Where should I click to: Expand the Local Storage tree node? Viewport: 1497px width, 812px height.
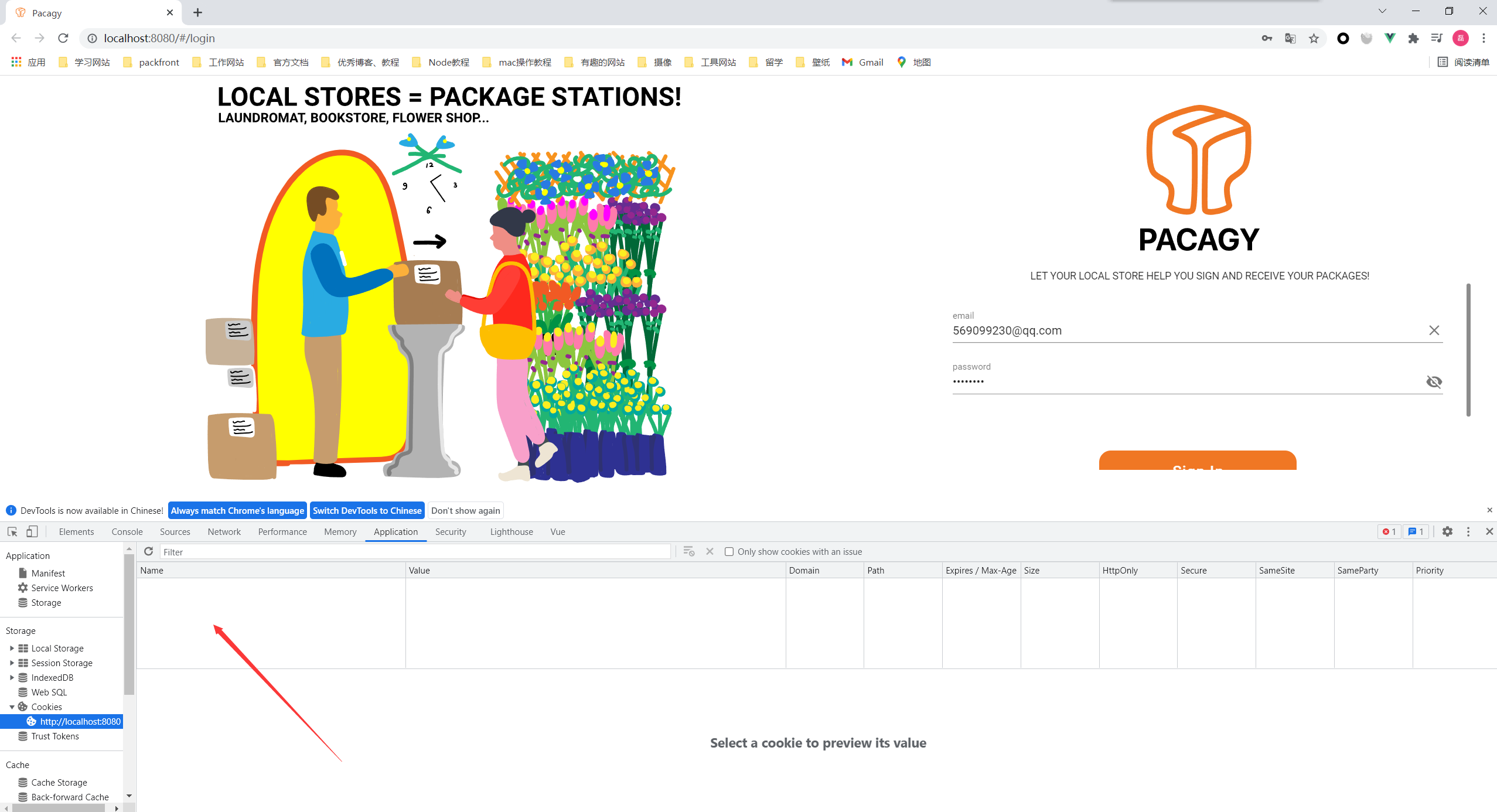[12, 648]
